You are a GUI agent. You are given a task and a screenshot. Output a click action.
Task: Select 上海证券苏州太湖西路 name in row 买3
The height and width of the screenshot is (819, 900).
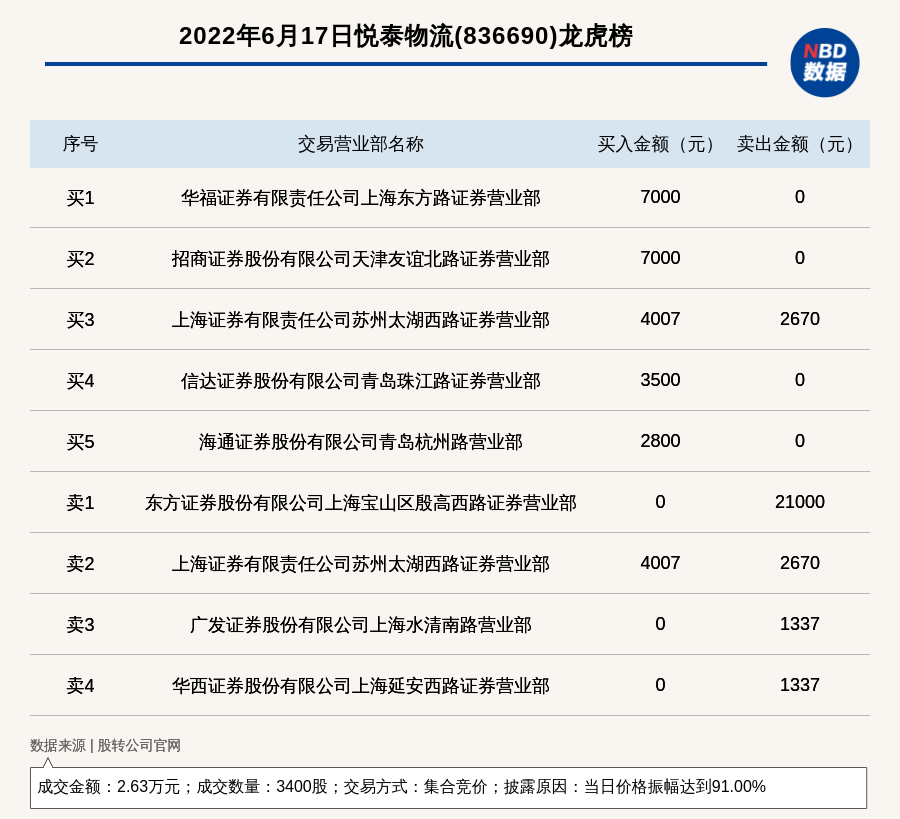(x=360, y=320)
